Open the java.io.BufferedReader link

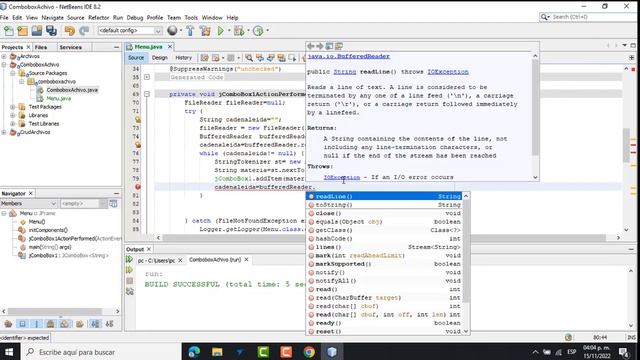349,56
